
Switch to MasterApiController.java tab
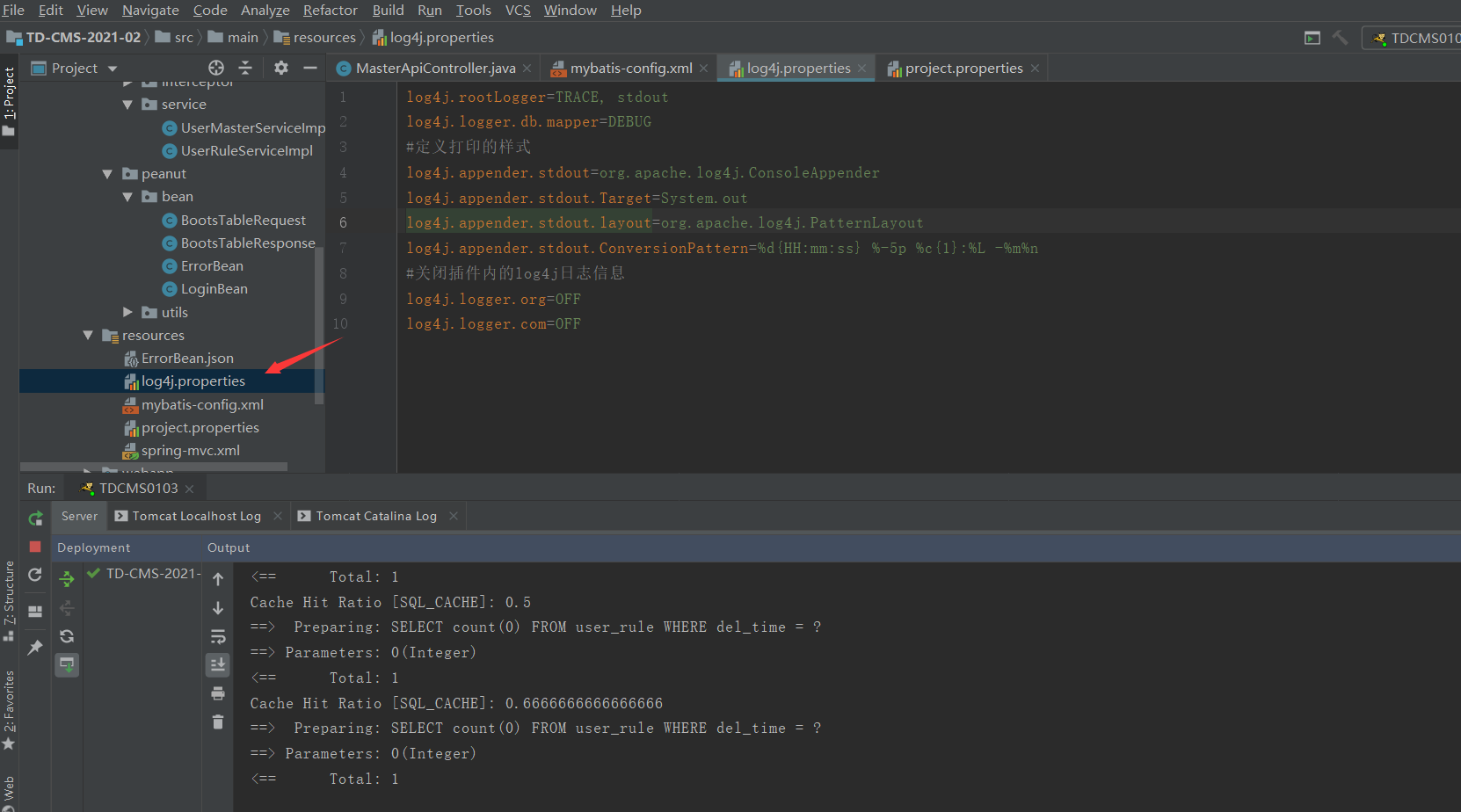click(x=435, y=68)
